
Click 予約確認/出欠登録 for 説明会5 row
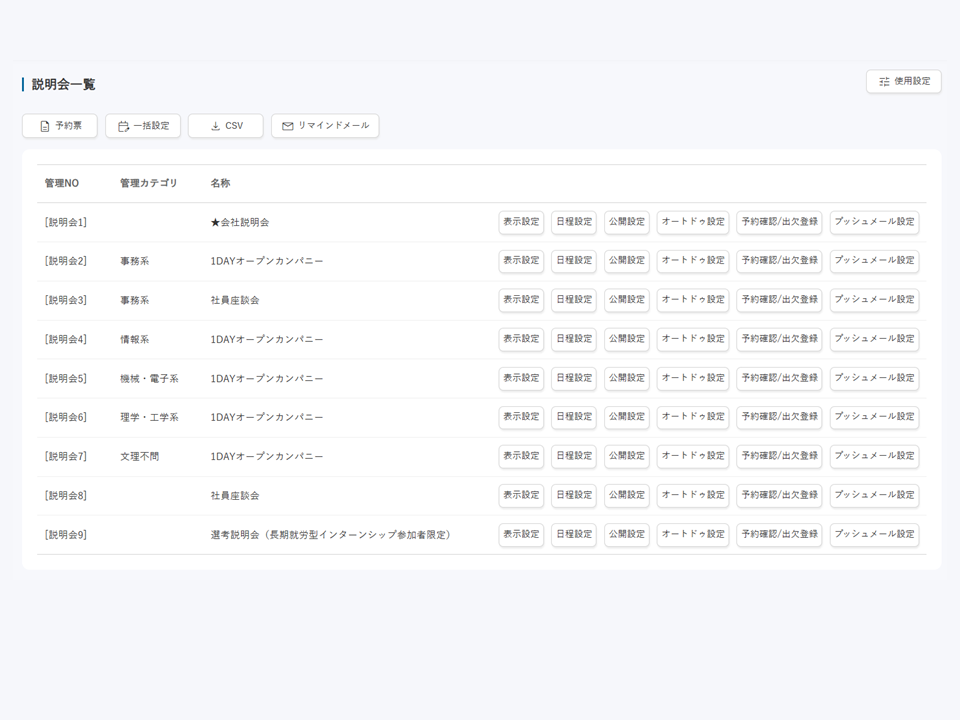click(779, 378)
